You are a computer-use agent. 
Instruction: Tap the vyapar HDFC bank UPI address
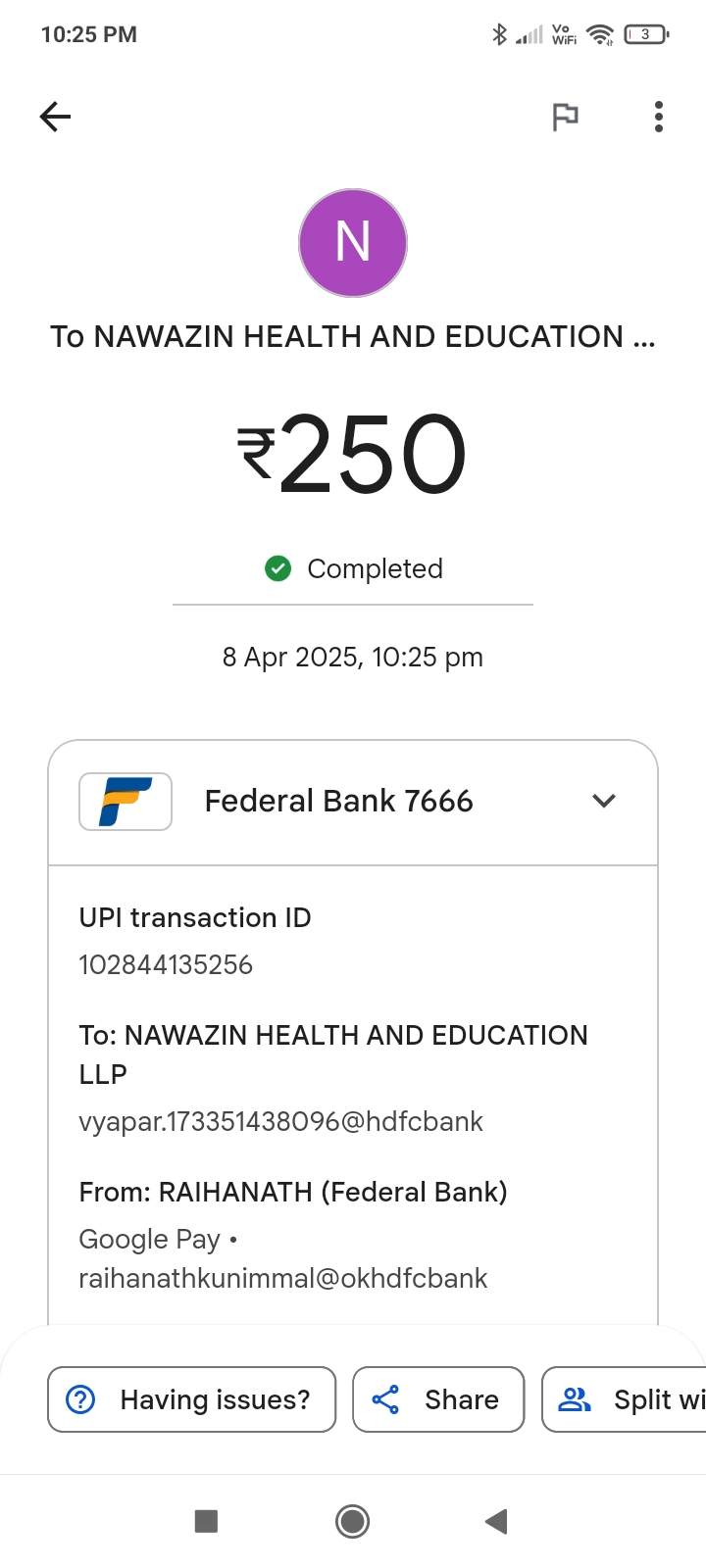(280, 1121)
